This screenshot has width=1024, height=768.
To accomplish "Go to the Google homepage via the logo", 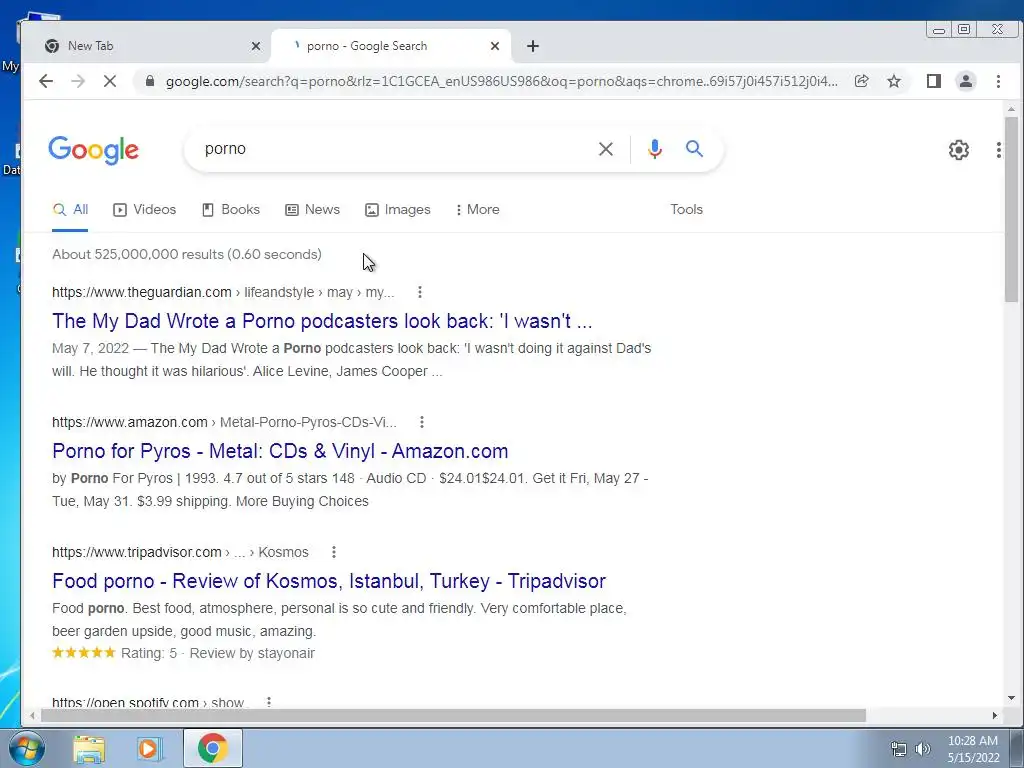I will [x=93, y=150].
